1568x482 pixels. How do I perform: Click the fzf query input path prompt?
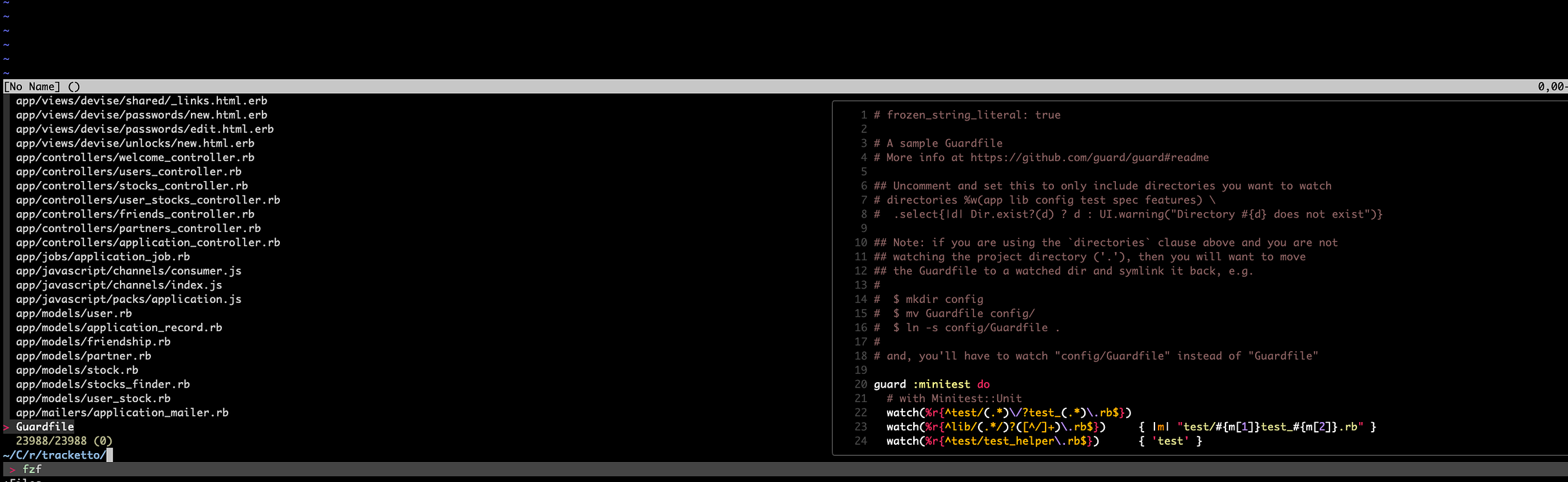(x=55, y=455)
